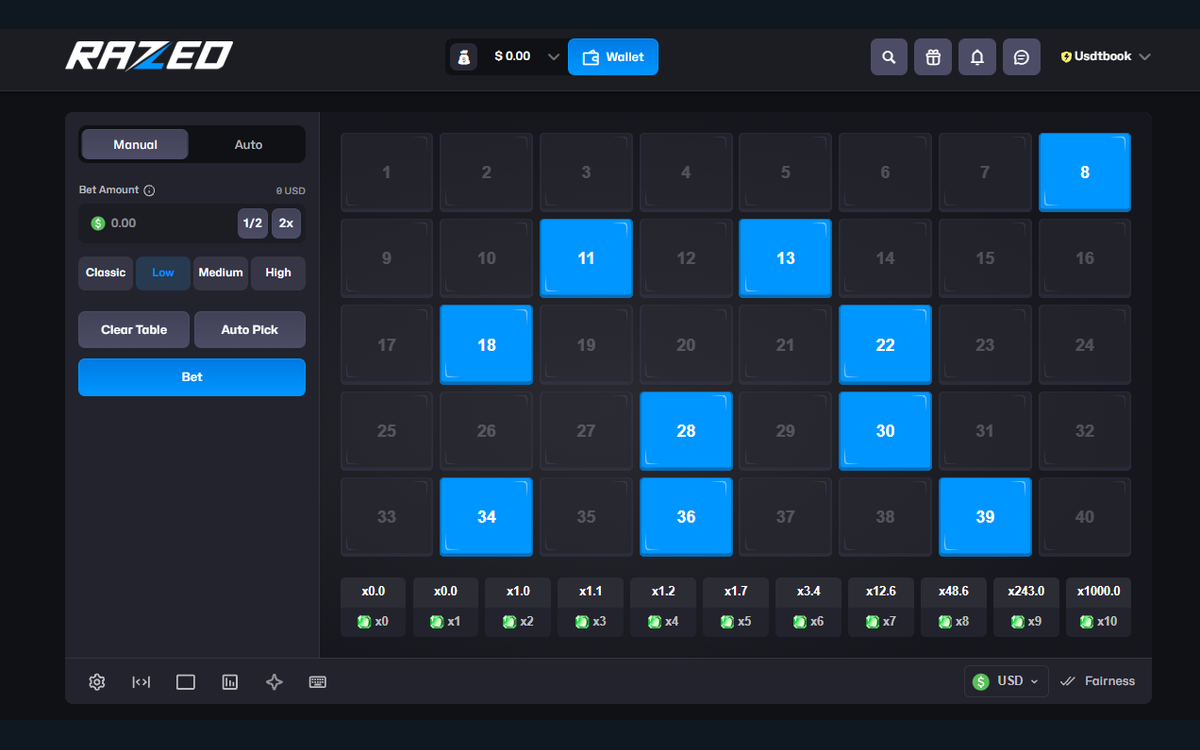Double the bet with 2x button

[286, 223]
